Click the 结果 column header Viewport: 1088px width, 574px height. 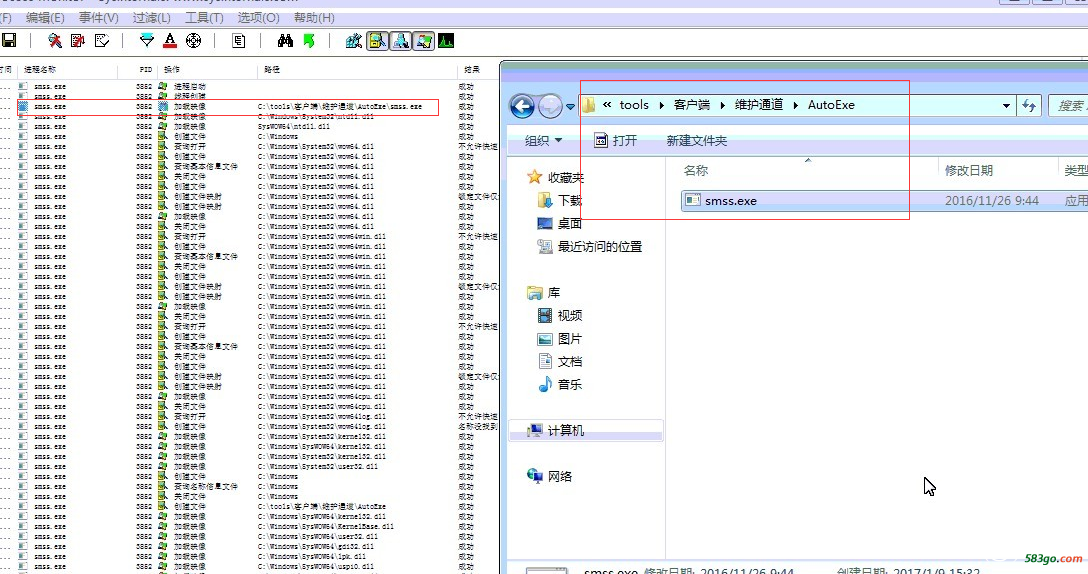472,69
